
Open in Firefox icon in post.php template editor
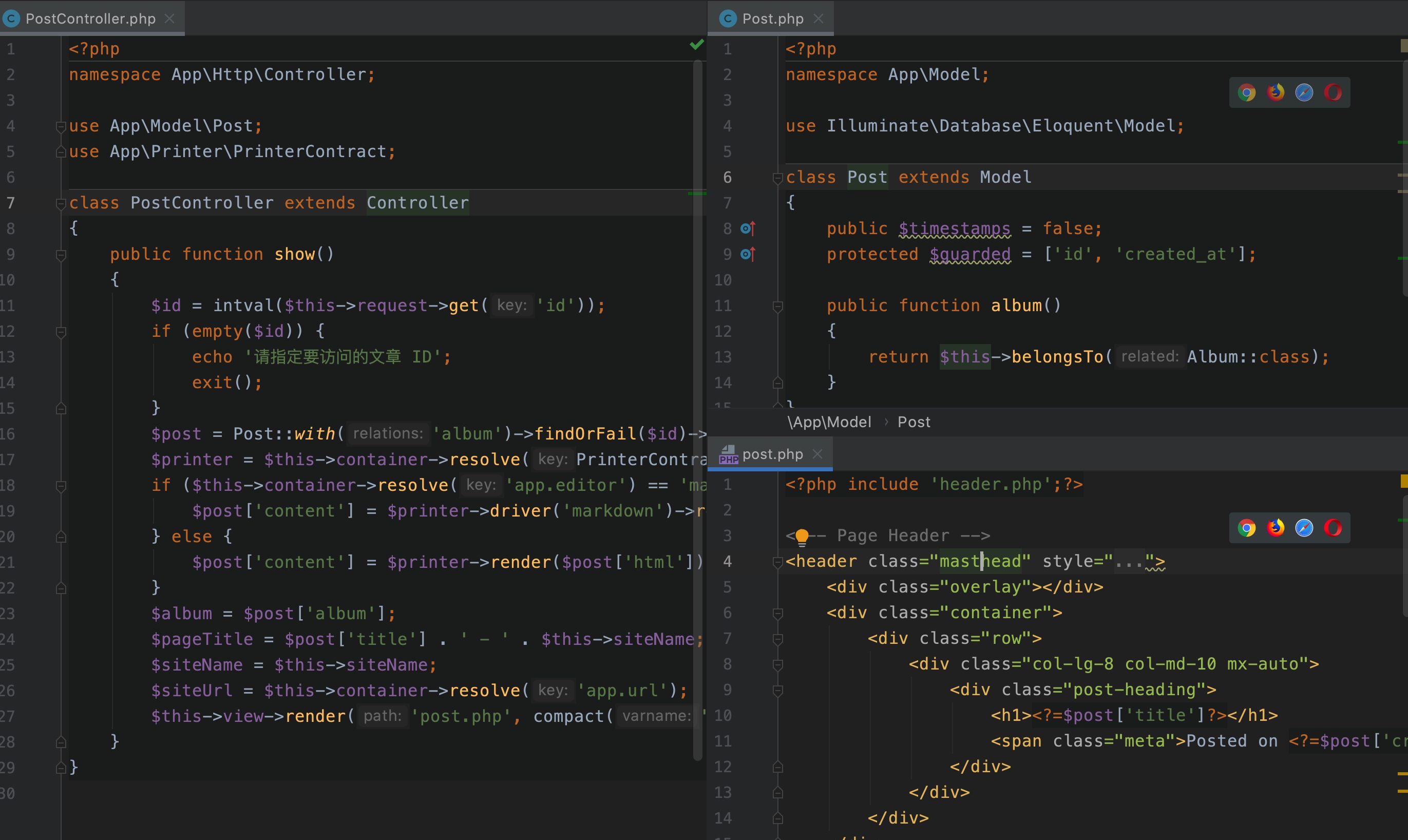pos(1276,528)
